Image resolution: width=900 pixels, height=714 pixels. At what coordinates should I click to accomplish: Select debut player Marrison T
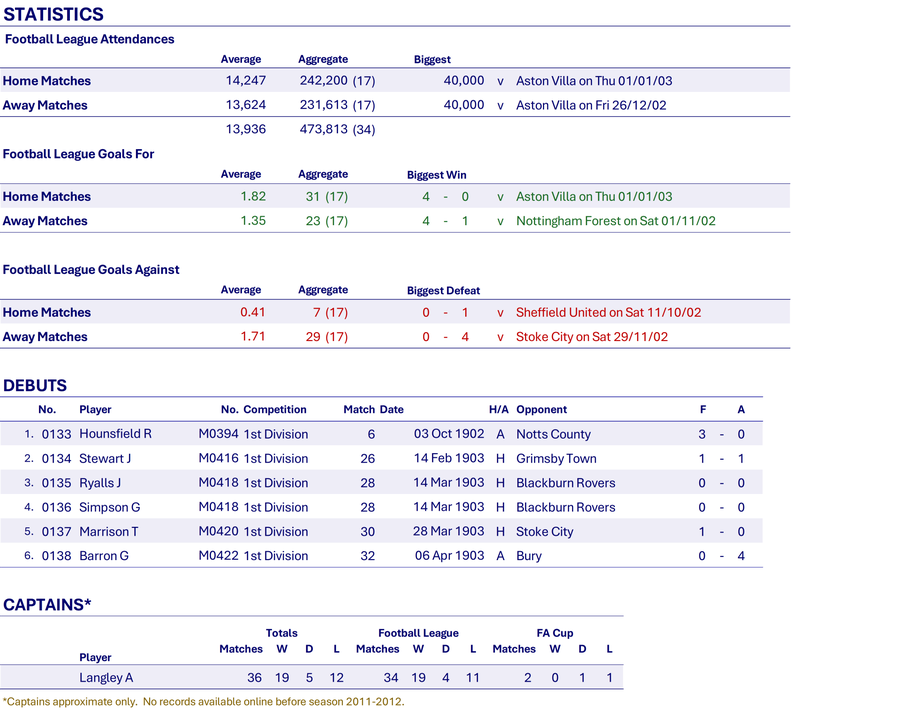[x=108, y=531]
